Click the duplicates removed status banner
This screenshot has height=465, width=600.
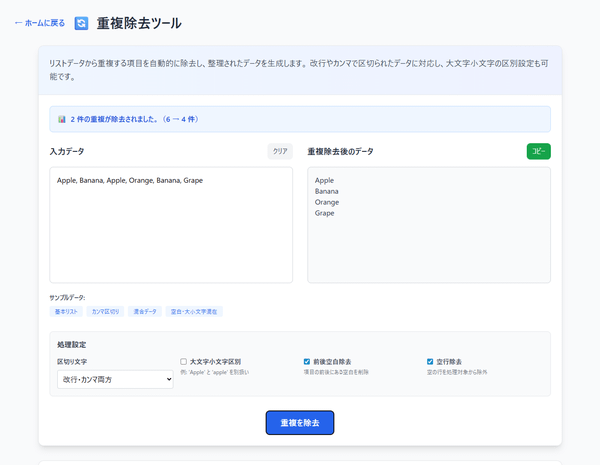[299, 119]
